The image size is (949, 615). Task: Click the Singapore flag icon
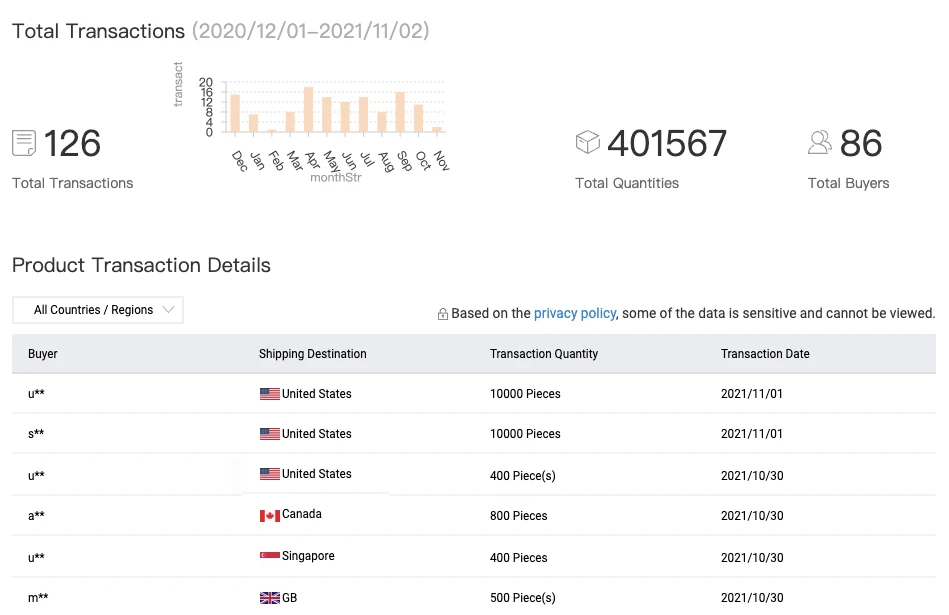(270, 557)
